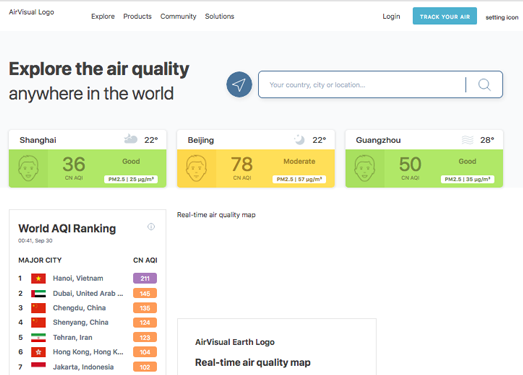Select Hong Kong, Hong K... row
523x375 pixels.
coord(88,352)
